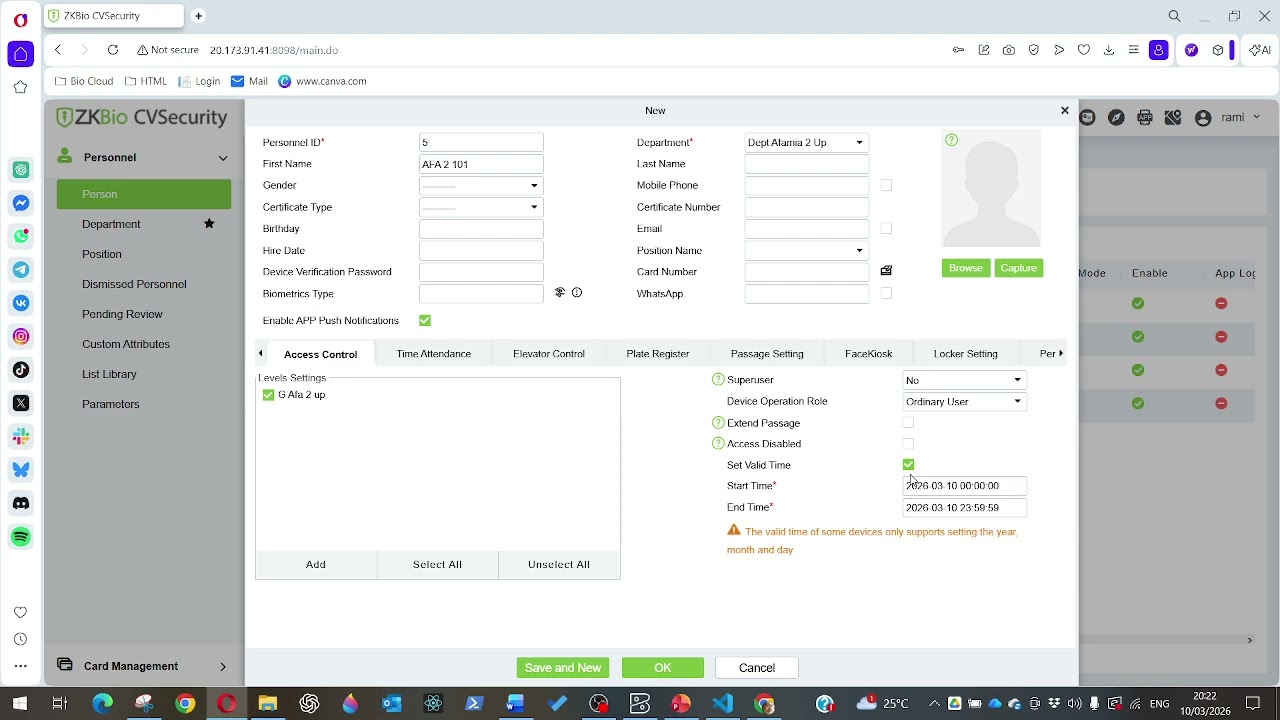
Task: Open TikTok in Opera sidebar
Action: (21, 370)
